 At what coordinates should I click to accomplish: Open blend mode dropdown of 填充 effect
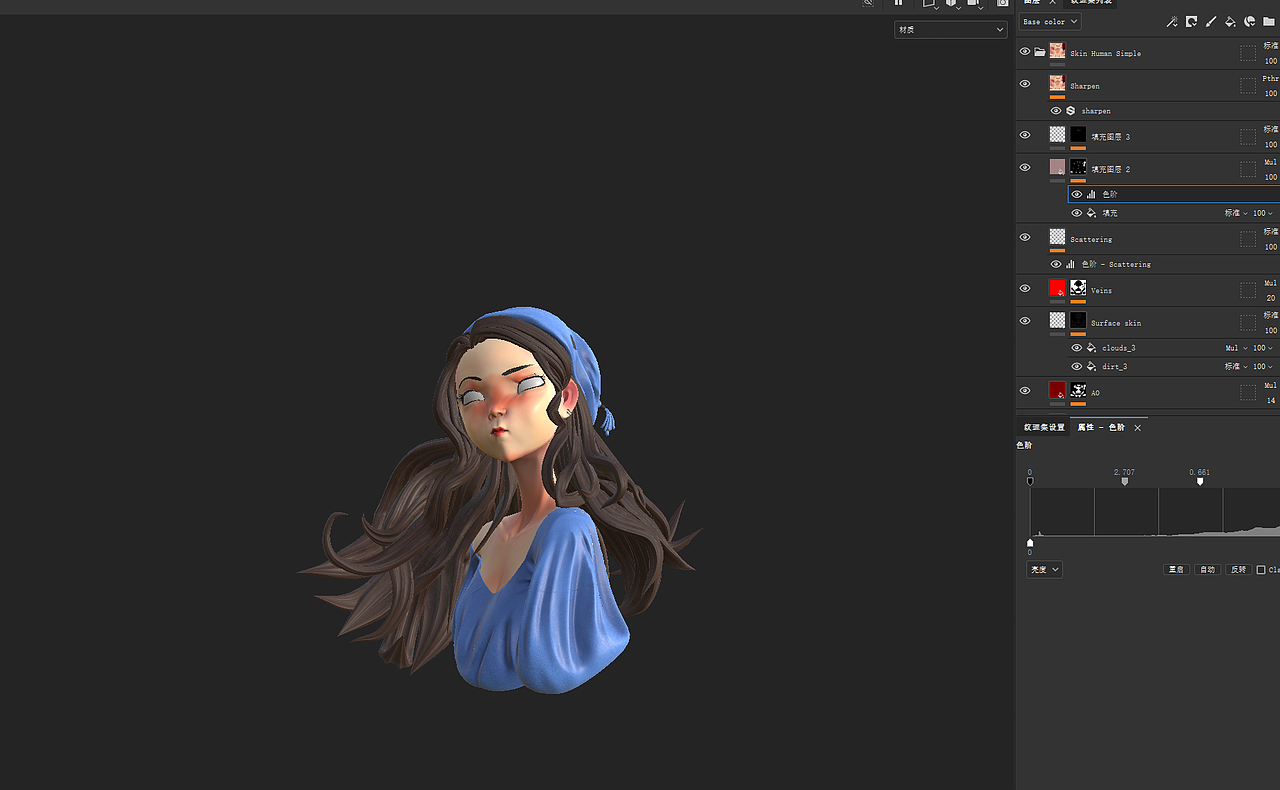1236,213
